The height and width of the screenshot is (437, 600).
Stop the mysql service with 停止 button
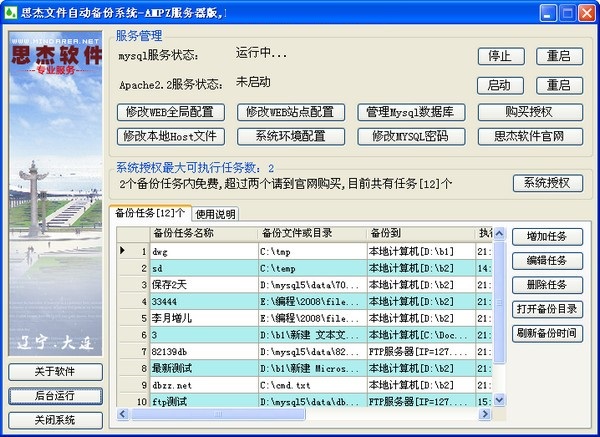(x=500, y=55)
